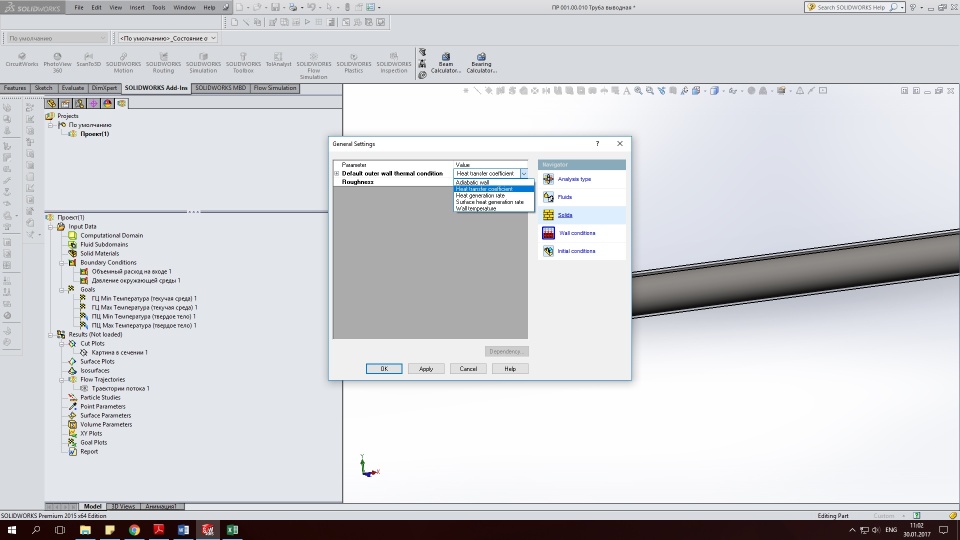
Task: Open Acrobat Reader from the taskbar
Action: tap(159, 530)
